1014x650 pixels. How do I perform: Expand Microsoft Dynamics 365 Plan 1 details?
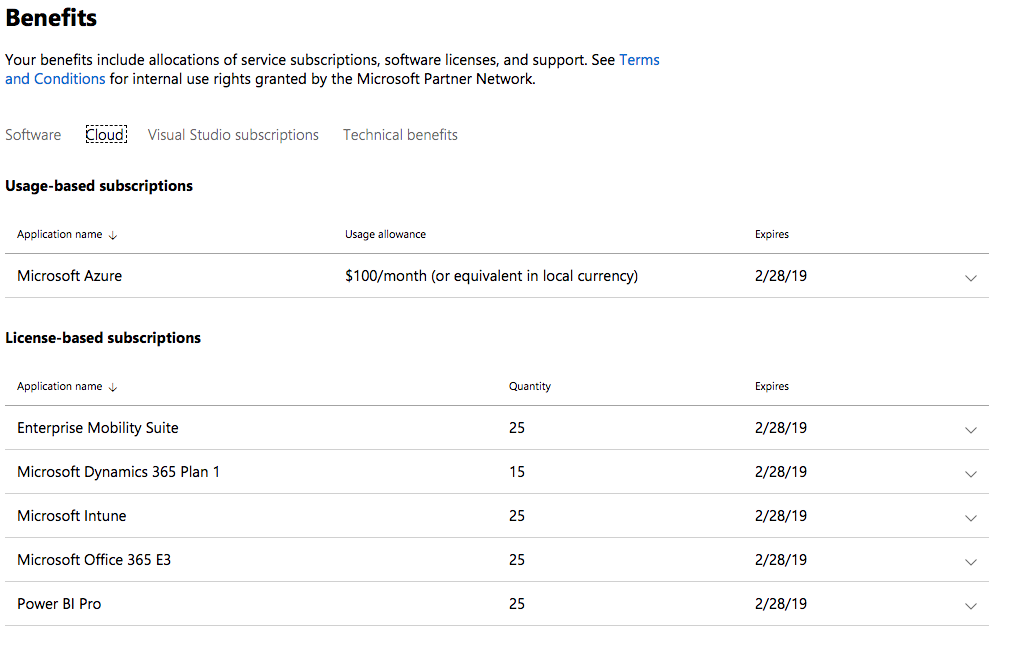click(971, 473)
